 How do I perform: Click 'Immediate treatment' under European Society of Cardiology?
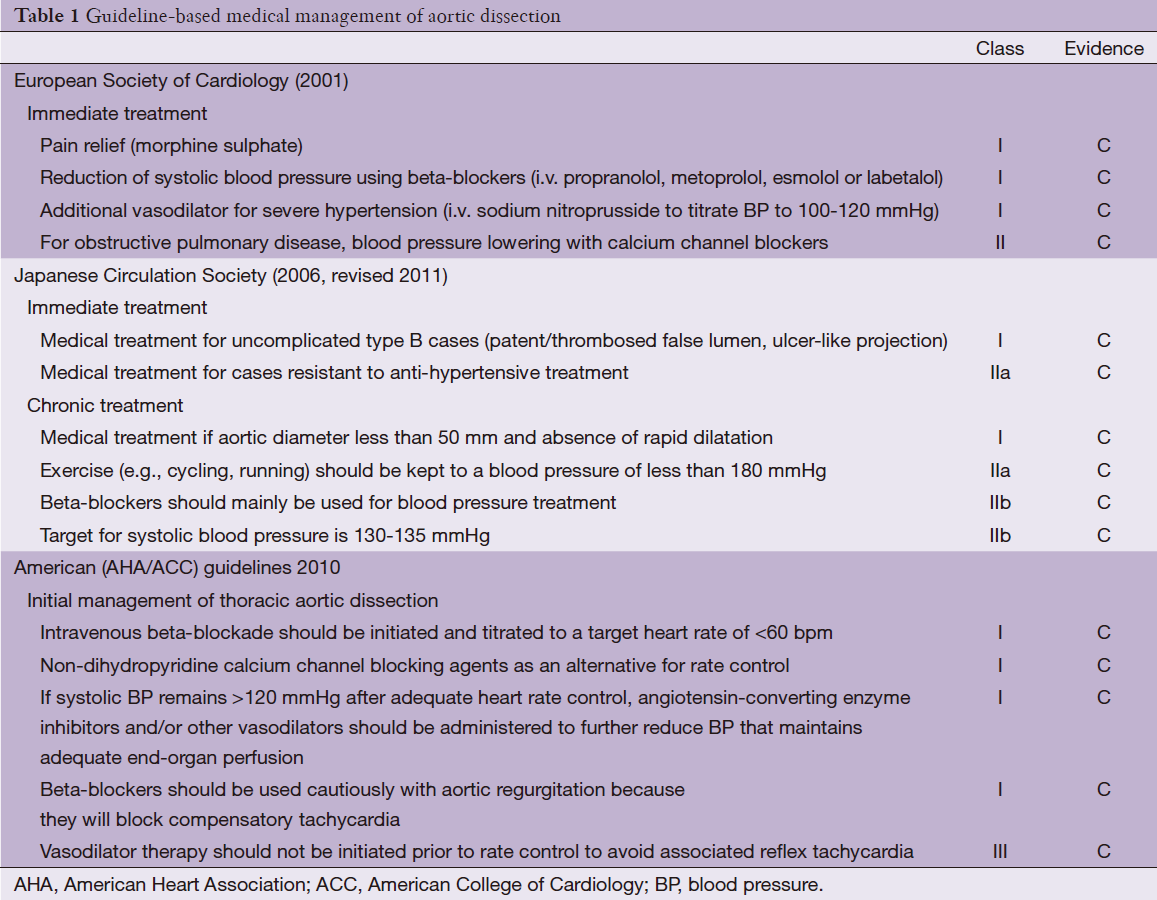(117, 114)
